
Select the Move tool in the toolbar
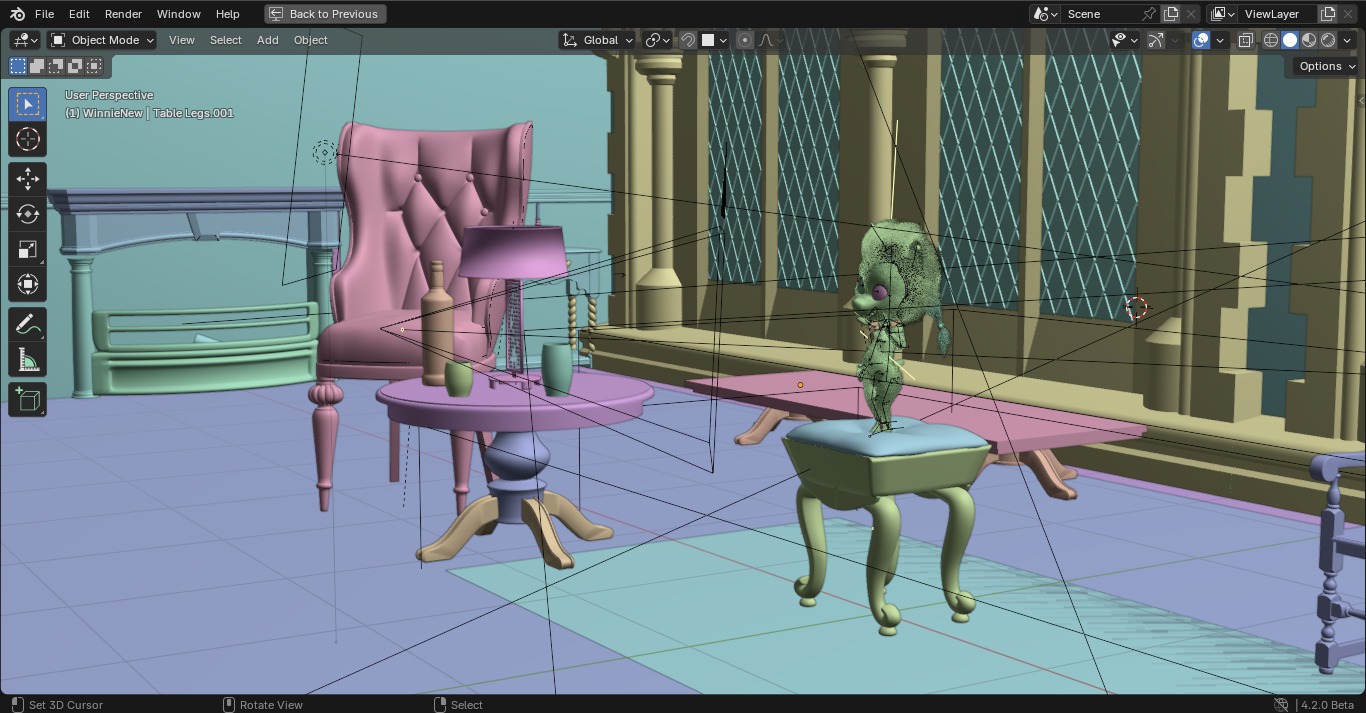[27, 179]
